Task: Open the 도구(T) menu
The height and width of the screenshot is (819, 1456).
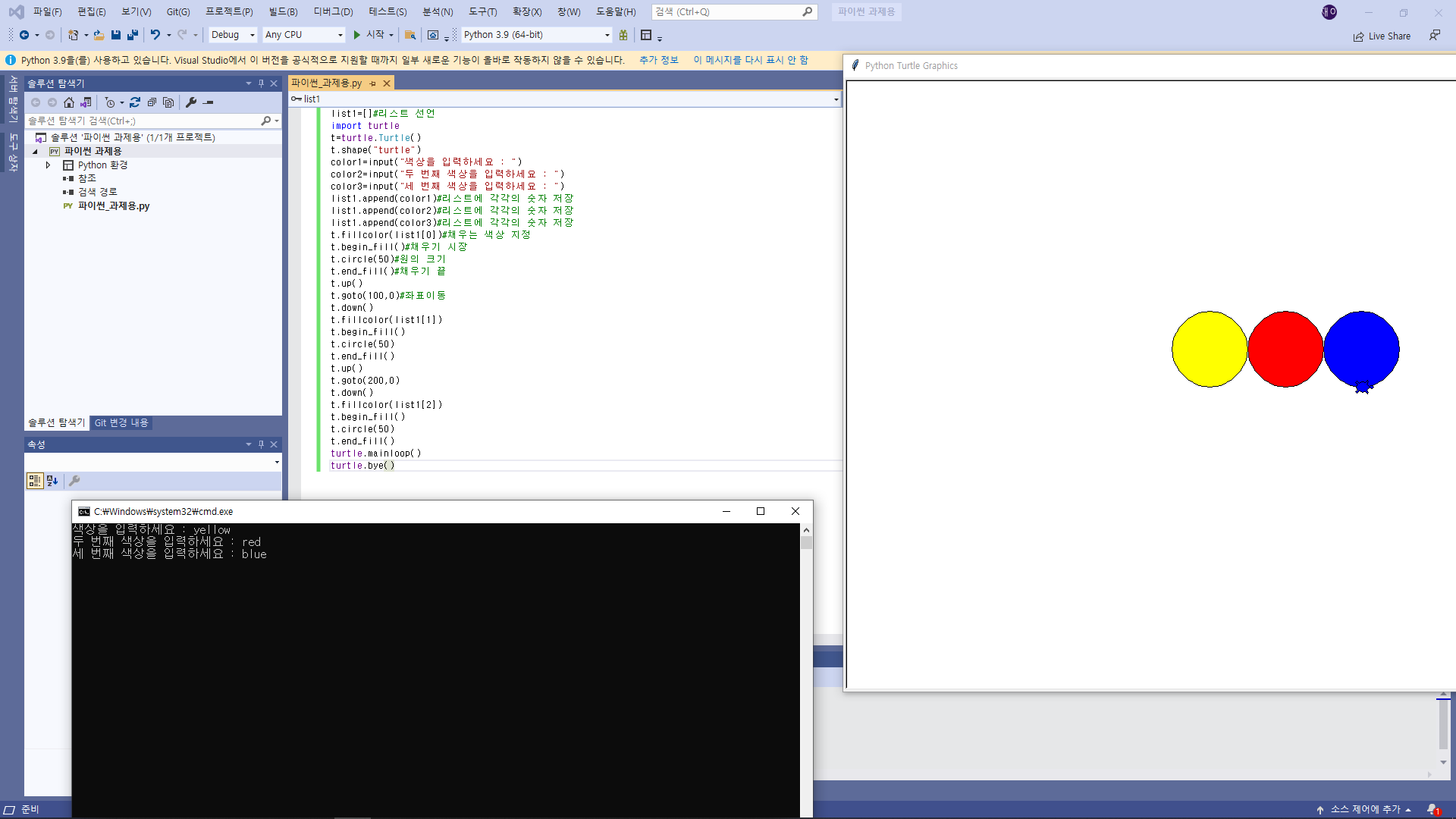Action: pyautogui.click(x=482, y=12)
